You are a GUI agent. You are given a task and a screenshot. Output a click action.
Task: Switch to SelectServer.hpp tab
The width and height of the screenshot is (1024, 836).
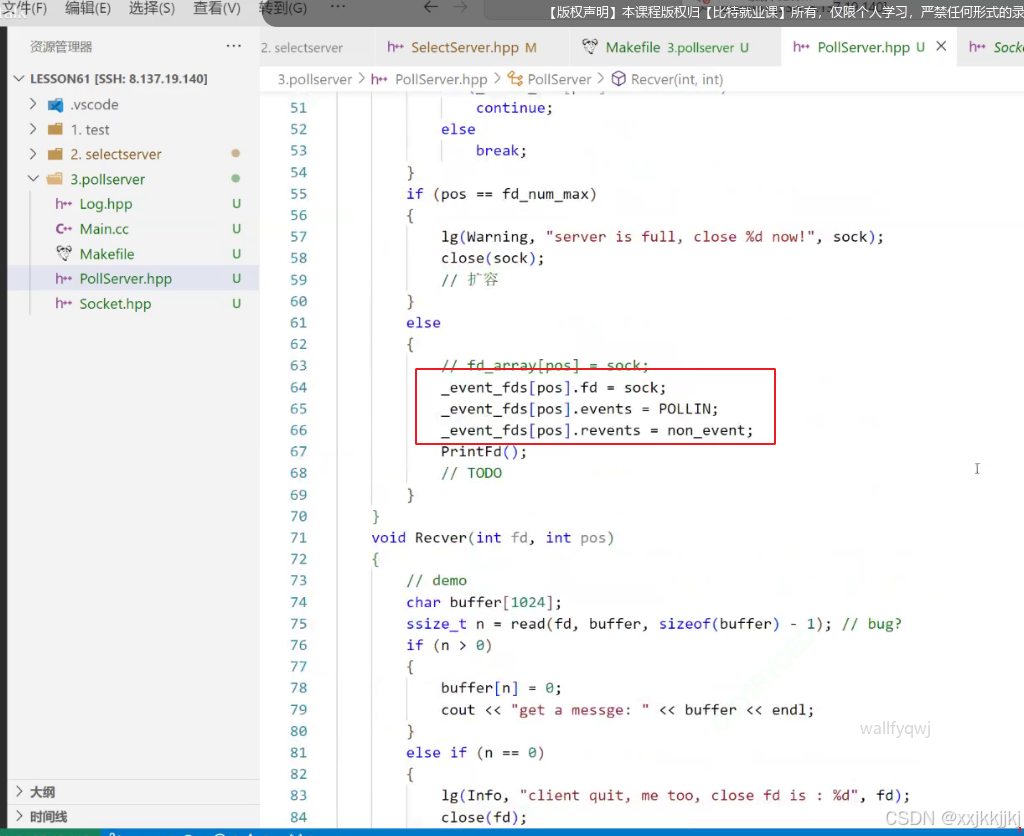pos(462,47)
